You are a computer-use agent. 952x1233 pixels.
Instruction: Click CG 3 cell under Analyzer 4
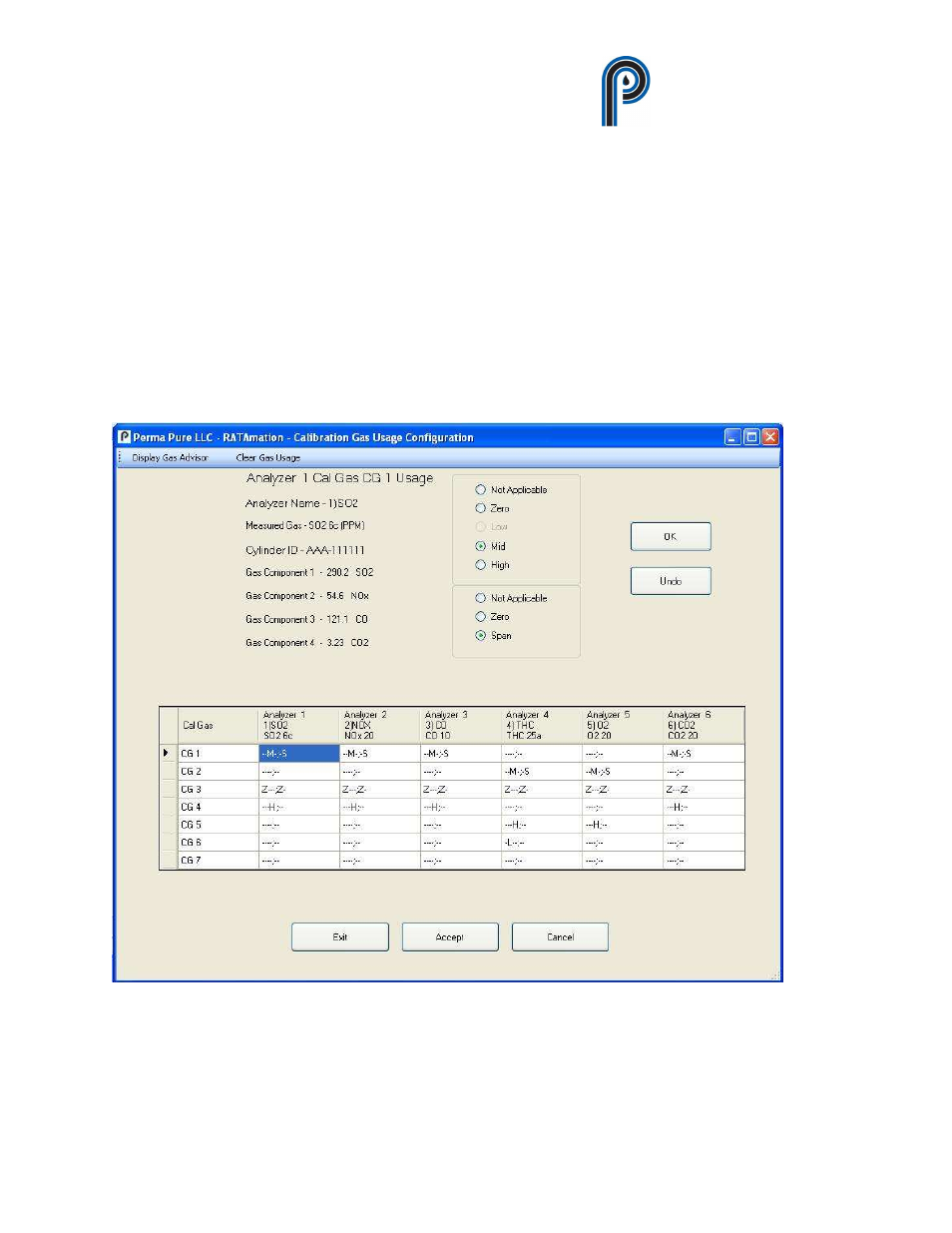(x=542, y=789)
